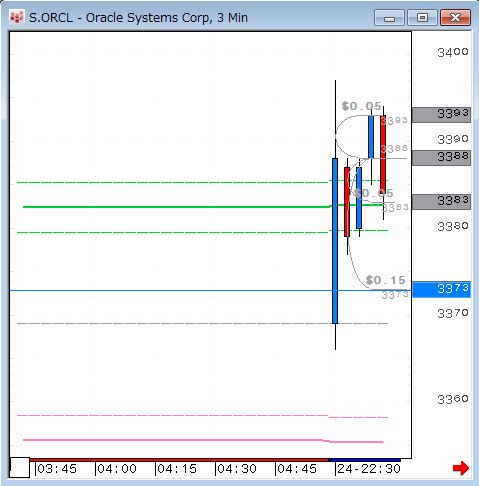Click the 3360 price scale label

453,399
